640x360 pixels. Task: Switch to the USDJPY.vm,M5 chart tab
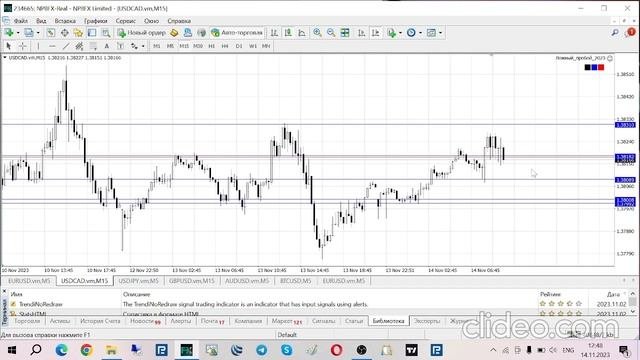pyautogui.click(x=138, y=281)
